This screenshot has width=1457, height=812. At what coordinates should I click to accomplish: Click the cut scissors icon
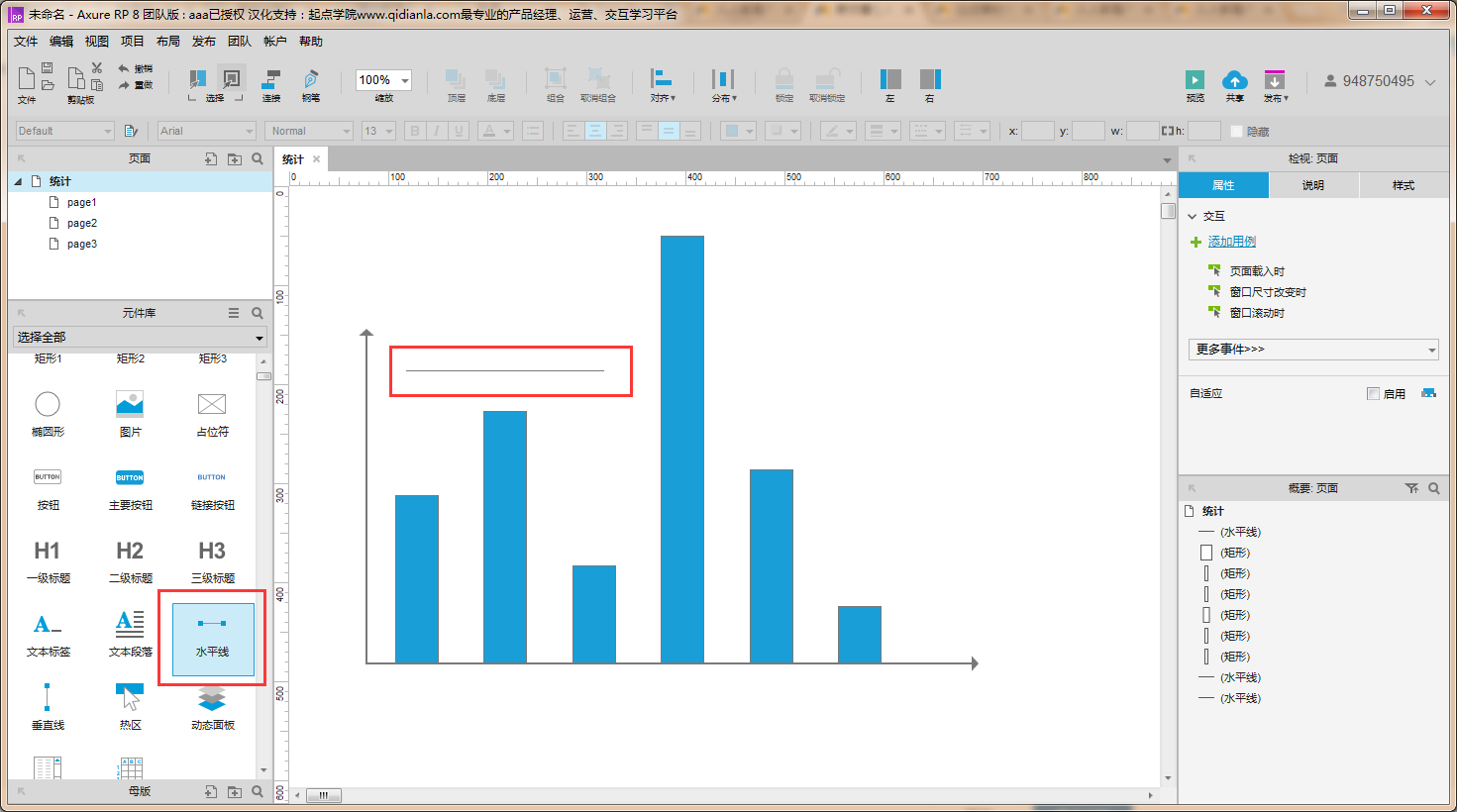96,68
